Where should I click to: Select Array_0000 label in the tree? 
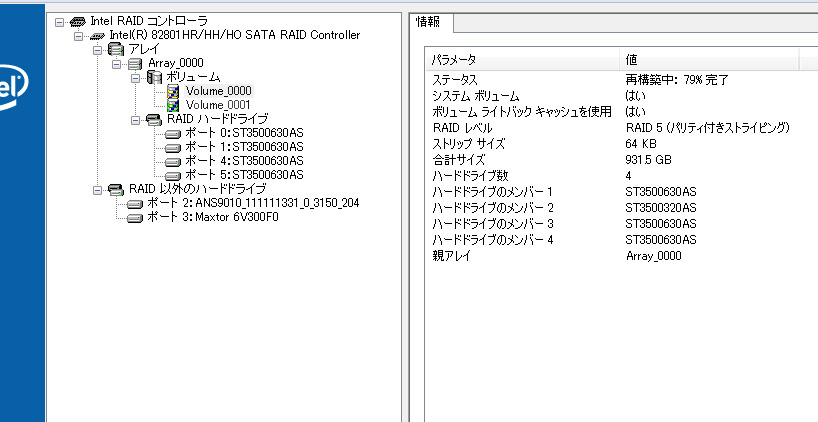click(176, 64)
